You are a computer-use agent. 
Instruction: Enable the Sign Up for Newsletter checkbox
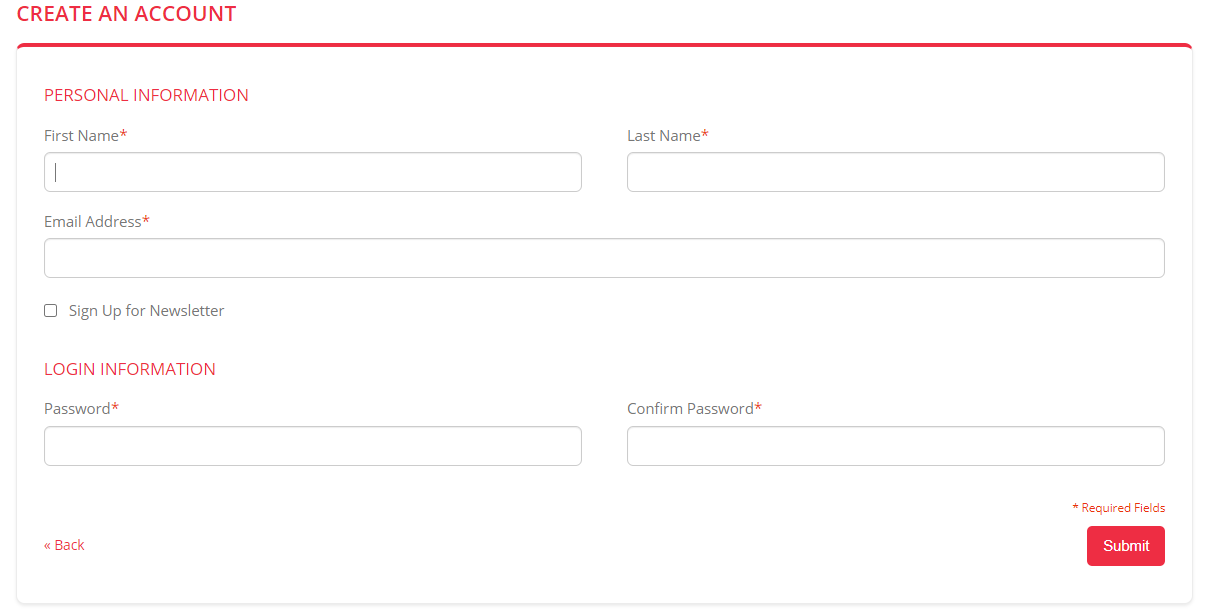(51, 311)
